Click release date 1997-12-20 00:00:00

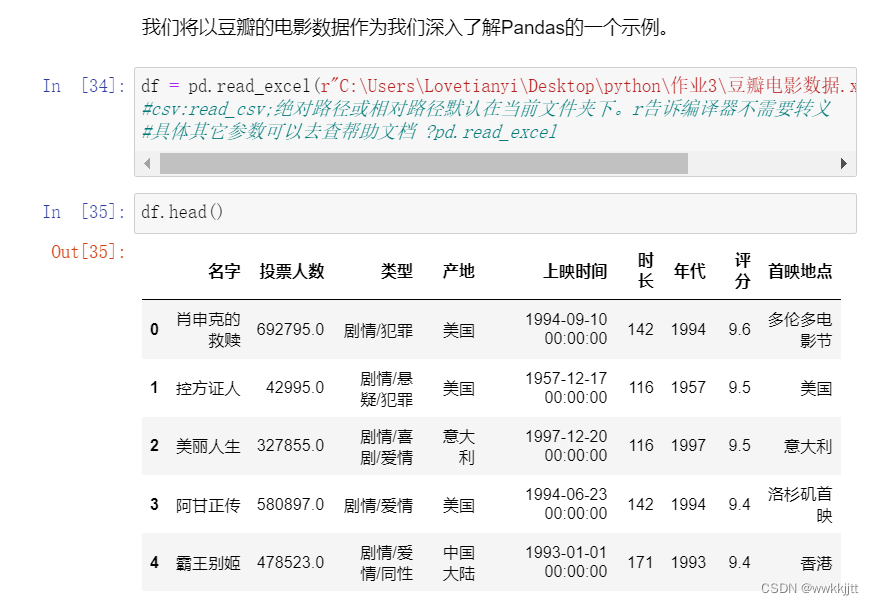point(566,446)
